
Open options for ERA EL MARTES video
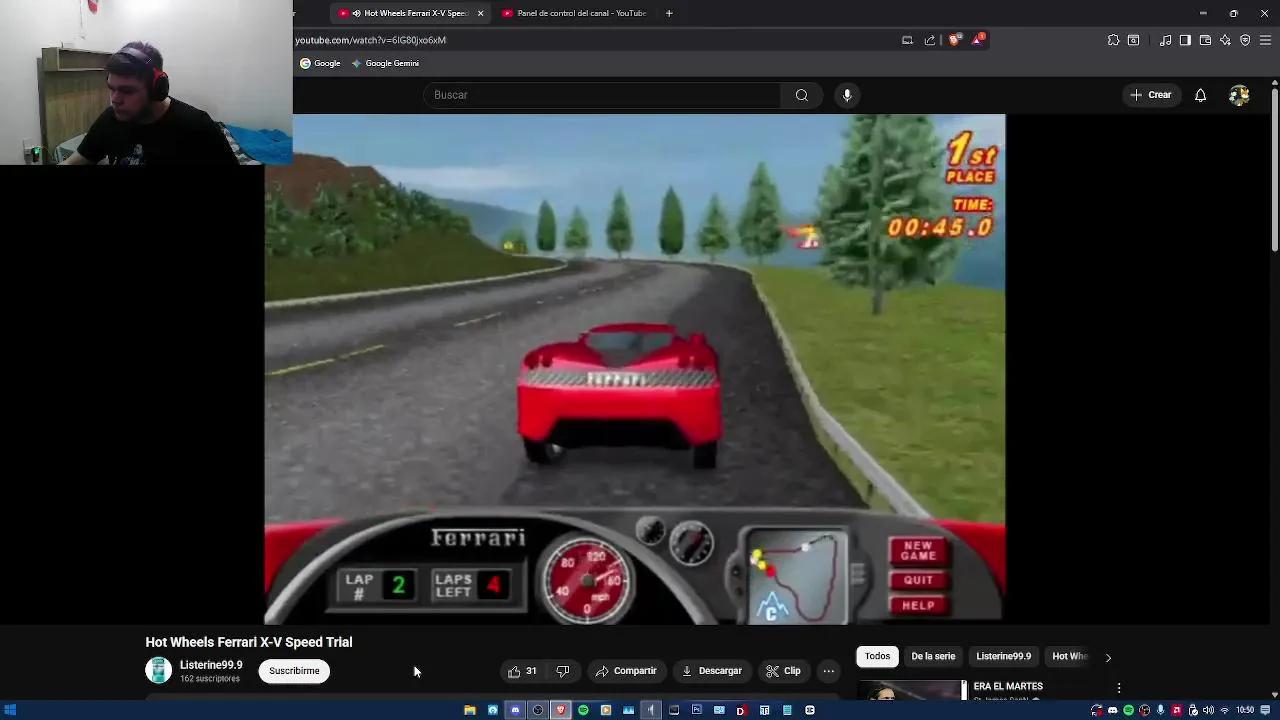(1119, 688)
